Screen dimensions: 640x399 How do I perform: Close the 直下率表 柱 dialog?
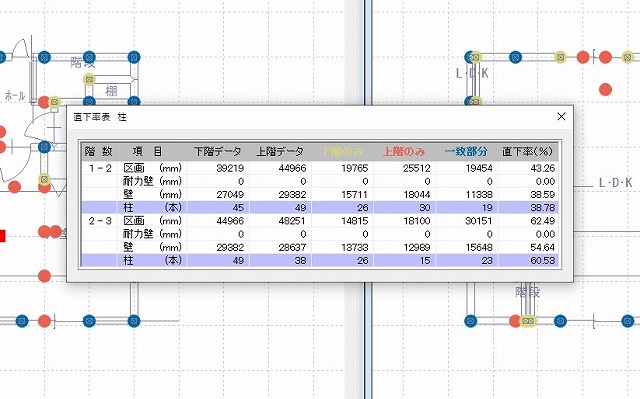561,117
